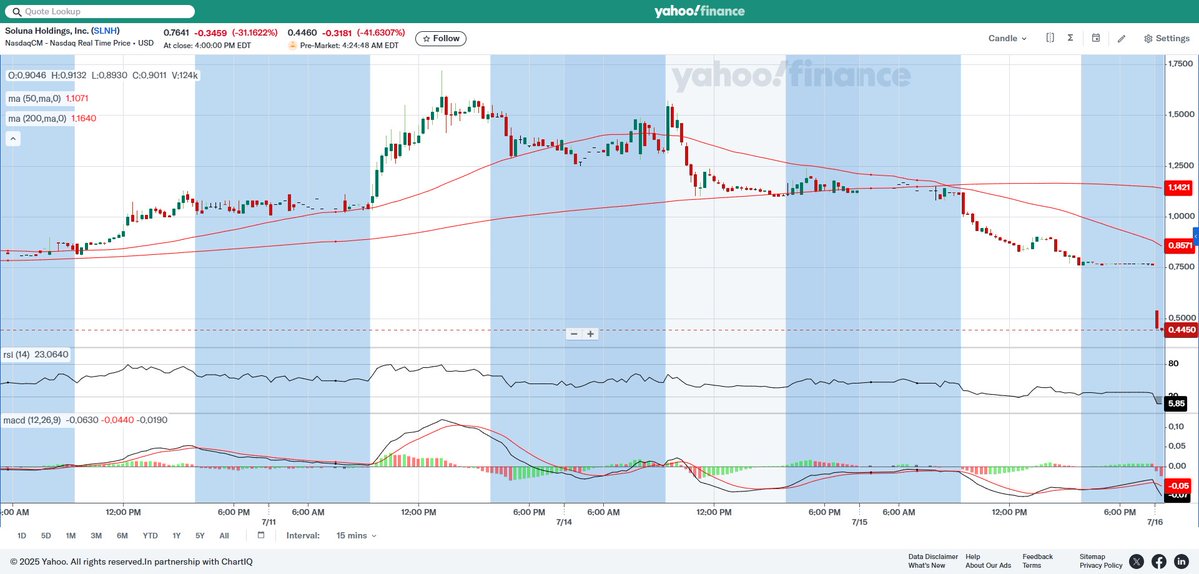Select the YTD range
This screenshot has height=574, width=1199.
click(150, 536)
